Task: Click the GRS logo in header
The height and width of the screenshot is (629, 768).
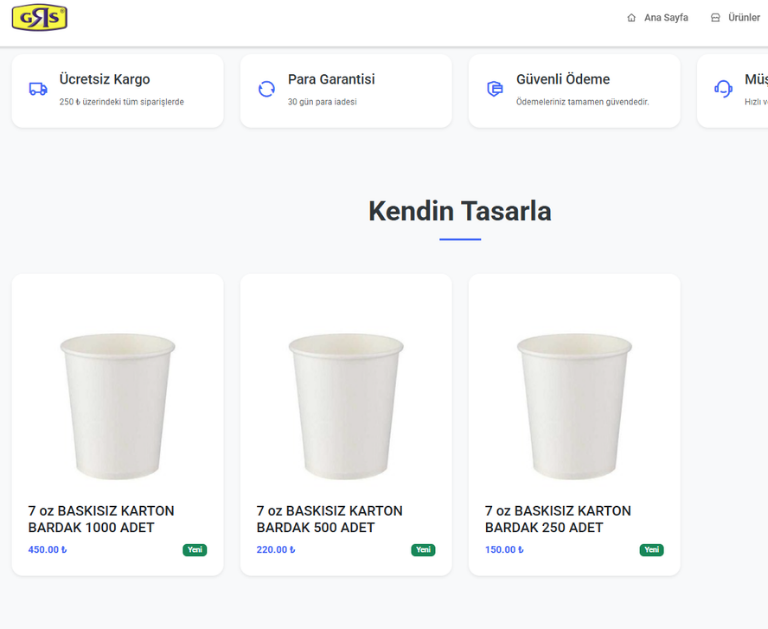Action: (40, 18)
